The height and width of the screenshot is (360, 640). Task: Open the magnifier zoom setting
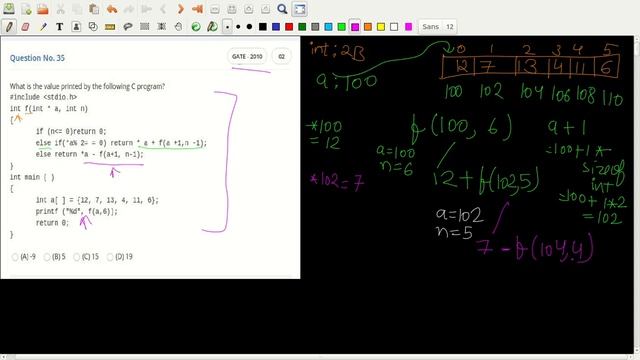(x=282, y=9)
